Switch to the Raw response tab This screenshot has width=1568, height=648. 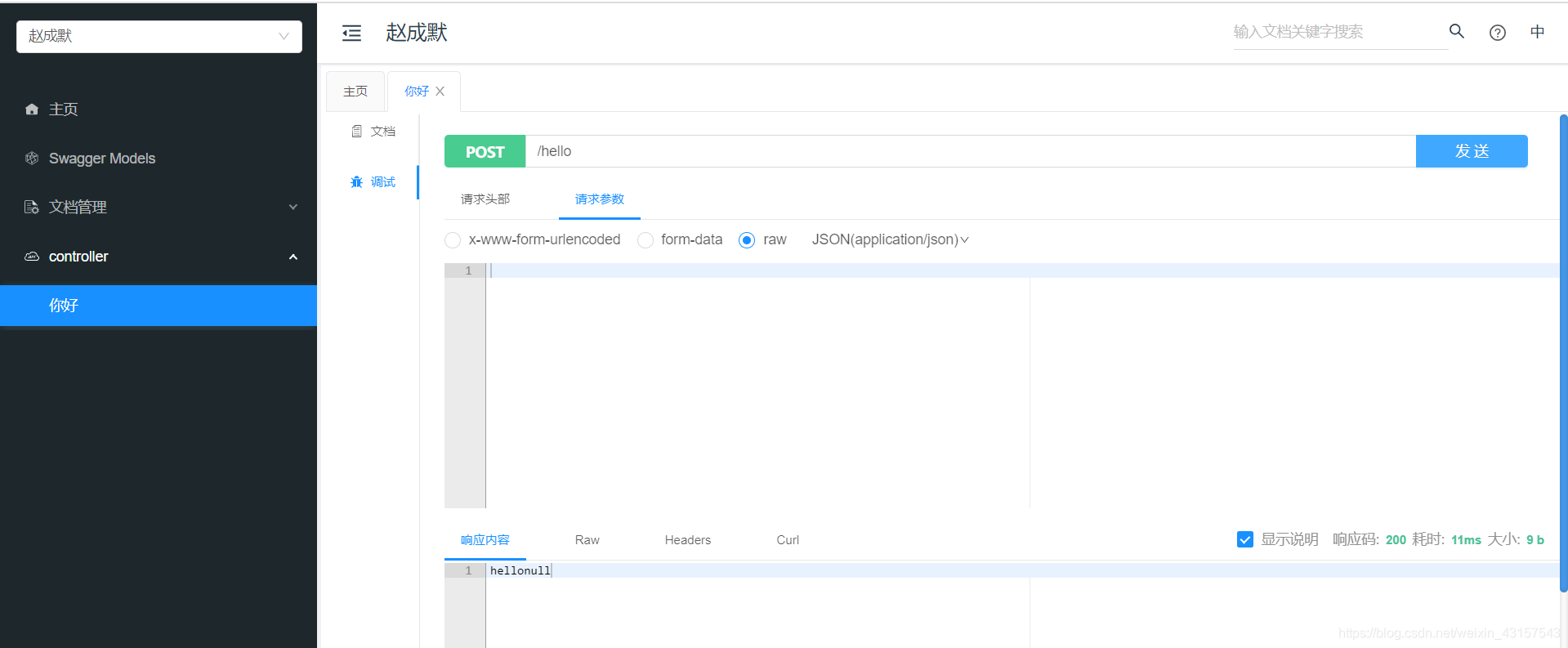coord(587,539)
